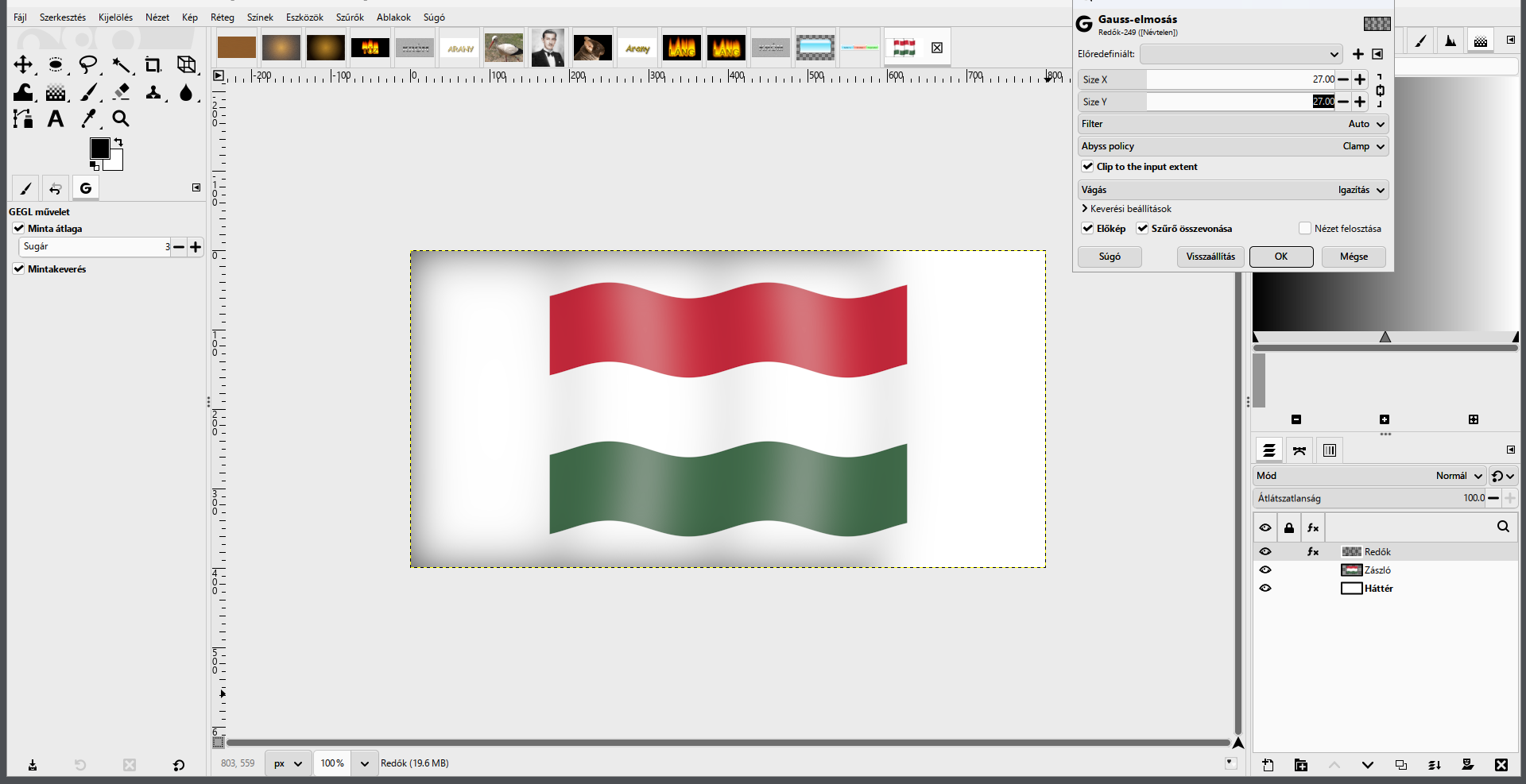Select the Gradient tool

56,92
